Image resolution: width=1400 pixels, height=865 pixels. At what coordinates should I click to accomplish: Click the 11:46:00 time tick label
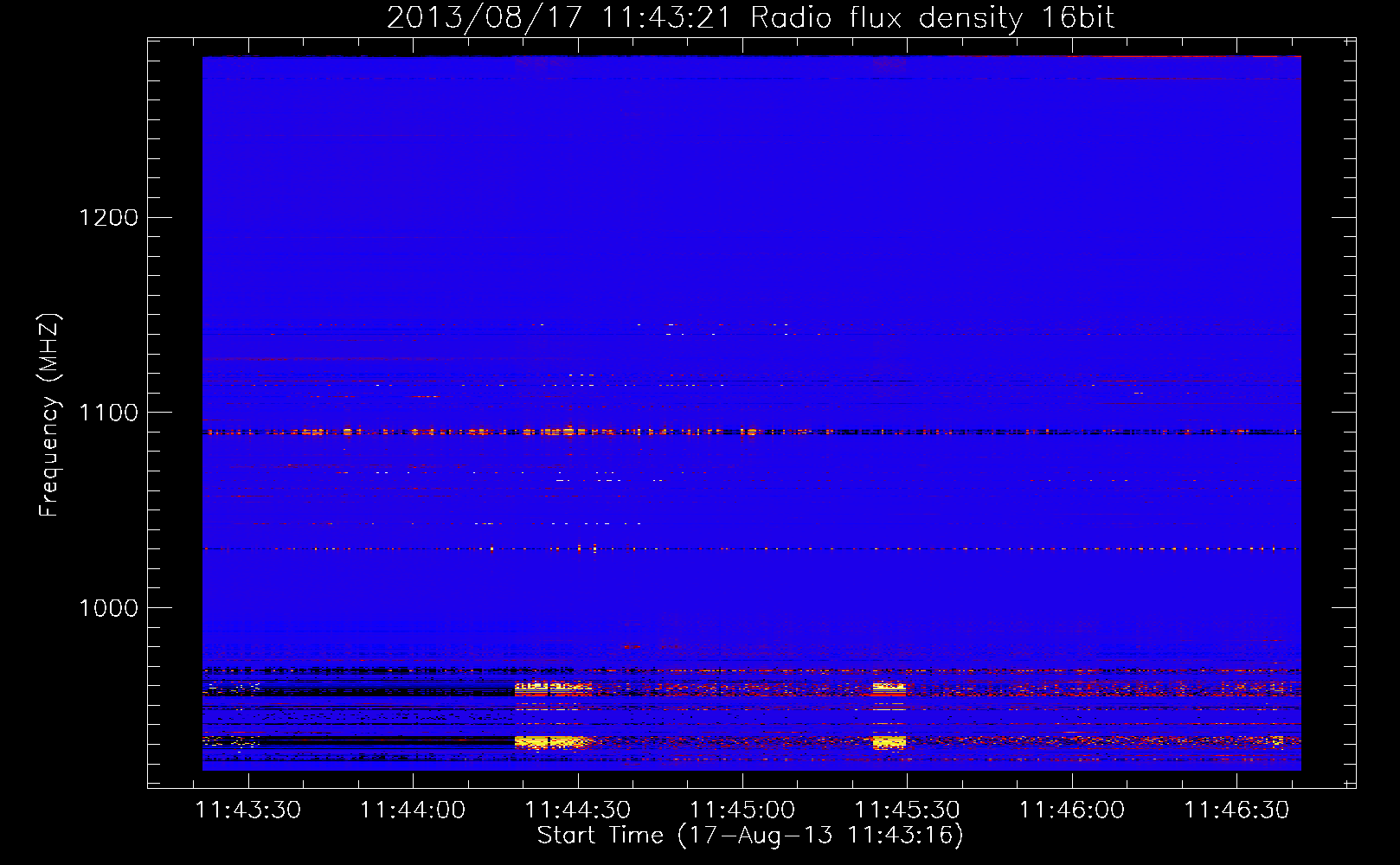point(1072,811)
